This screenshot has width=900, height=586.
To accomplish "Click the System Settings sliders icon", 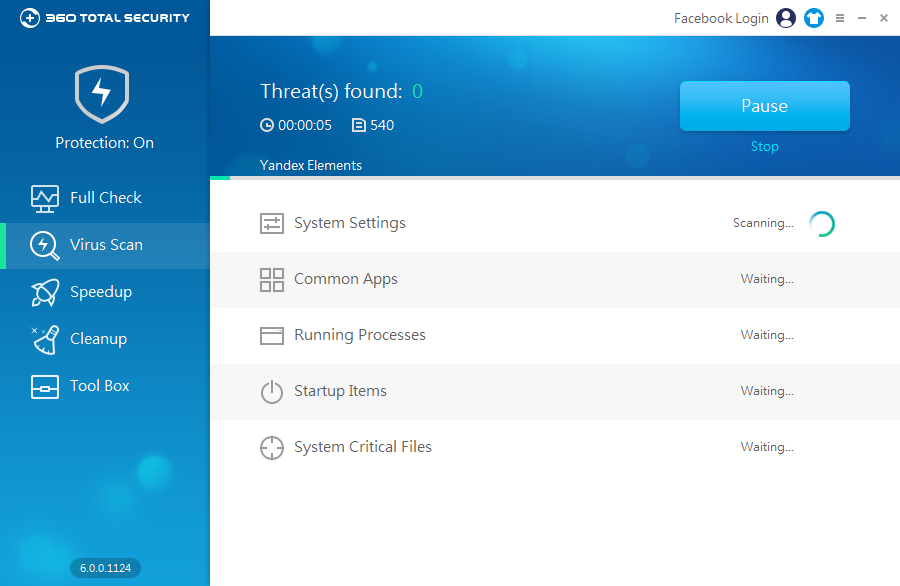I will pyautogui.click(x=271, y=223).
